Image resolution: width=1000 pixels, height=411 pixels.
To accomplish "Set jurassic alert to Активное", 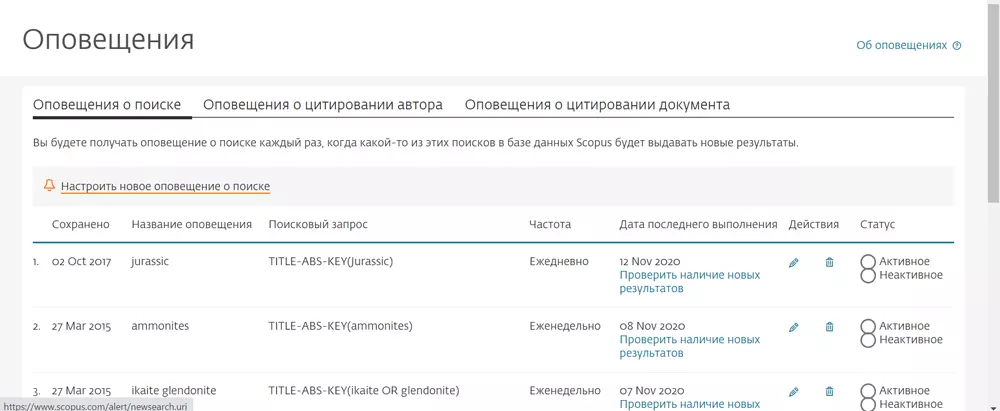I will click(x=868, y=262).
